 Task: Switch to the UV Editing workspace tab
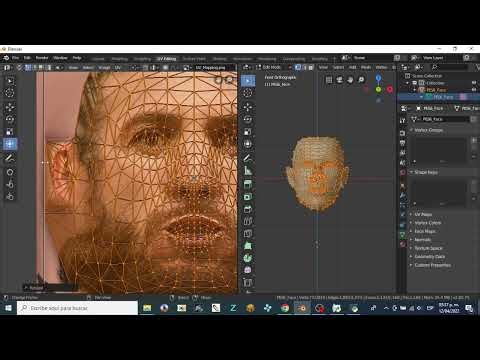[167, 59]
